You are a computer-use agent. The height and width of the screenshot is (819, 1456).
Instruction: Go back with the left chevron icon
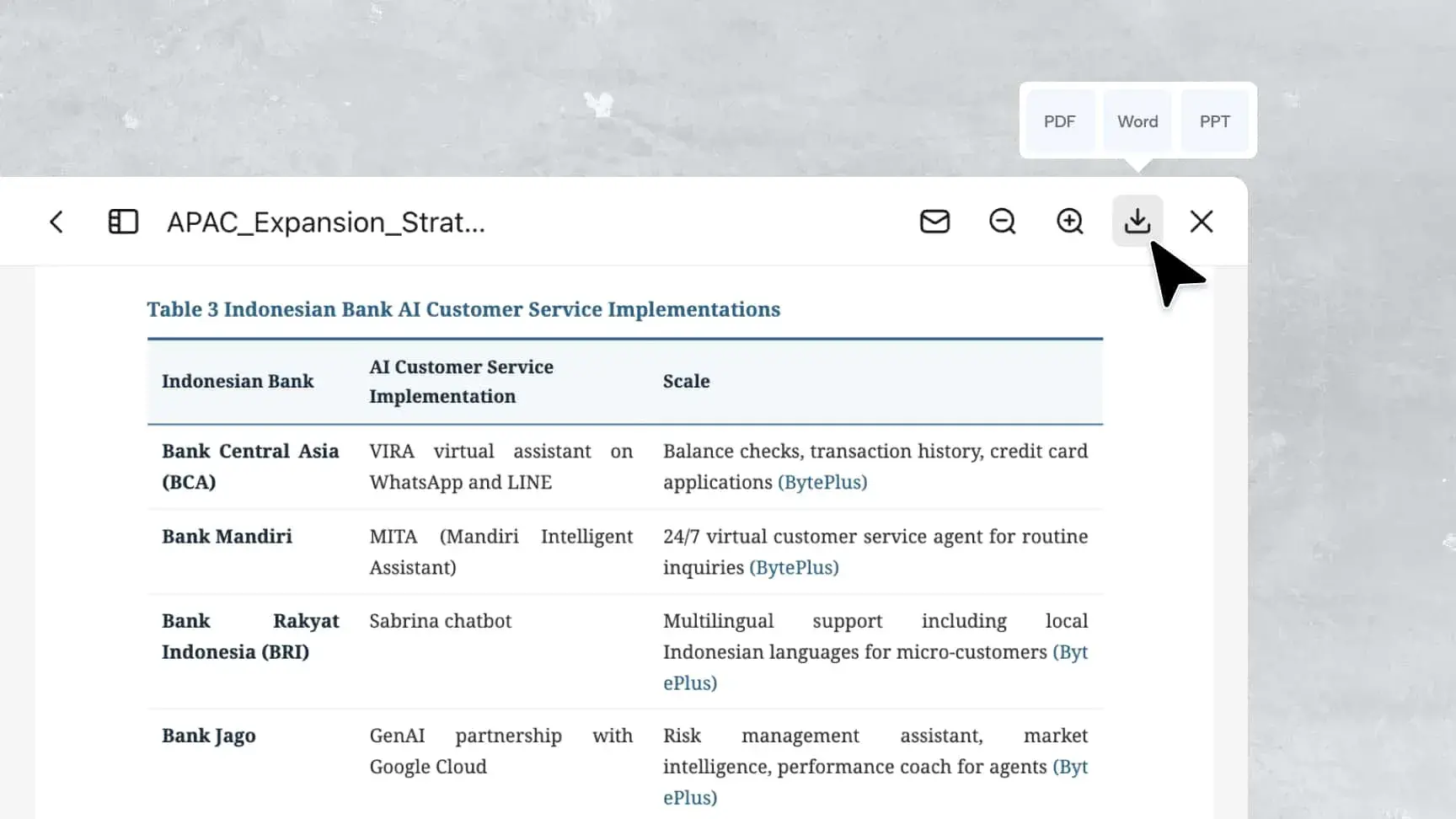56,222
